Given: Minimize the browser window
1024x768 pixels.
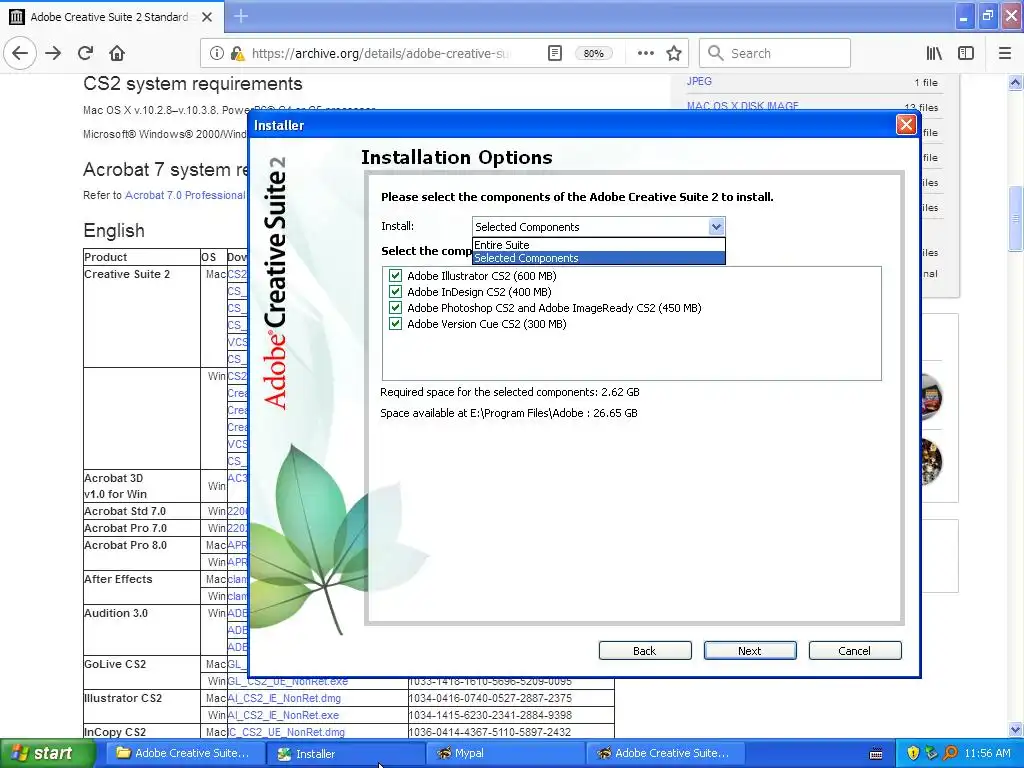Looking at the screenshot, I should point(963,16).
